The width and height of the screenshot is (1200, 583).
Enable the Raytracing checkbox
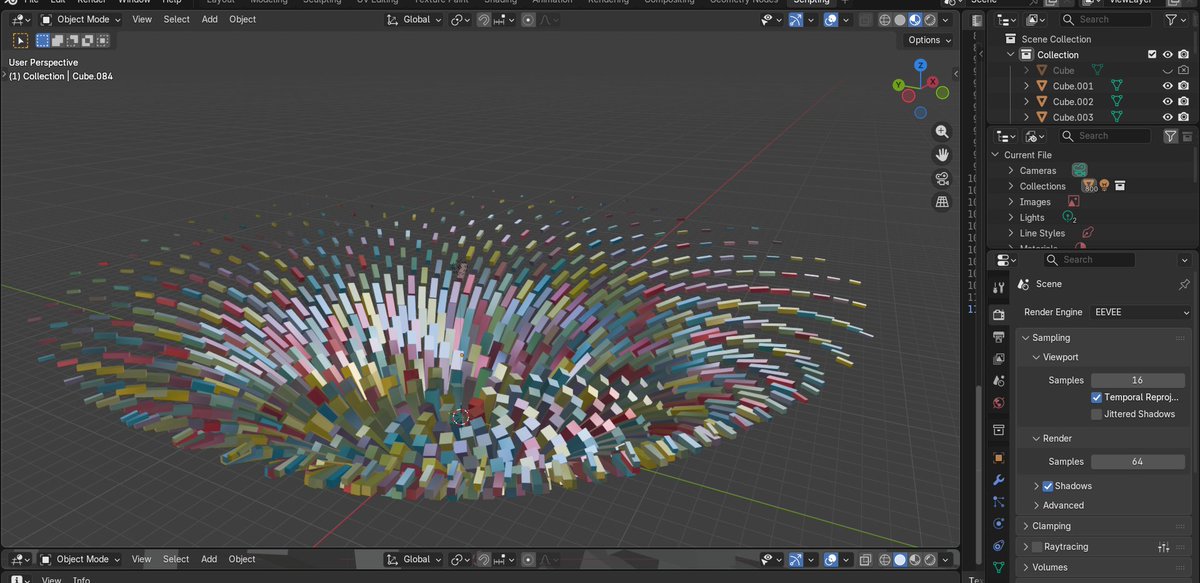point(1037,547)
